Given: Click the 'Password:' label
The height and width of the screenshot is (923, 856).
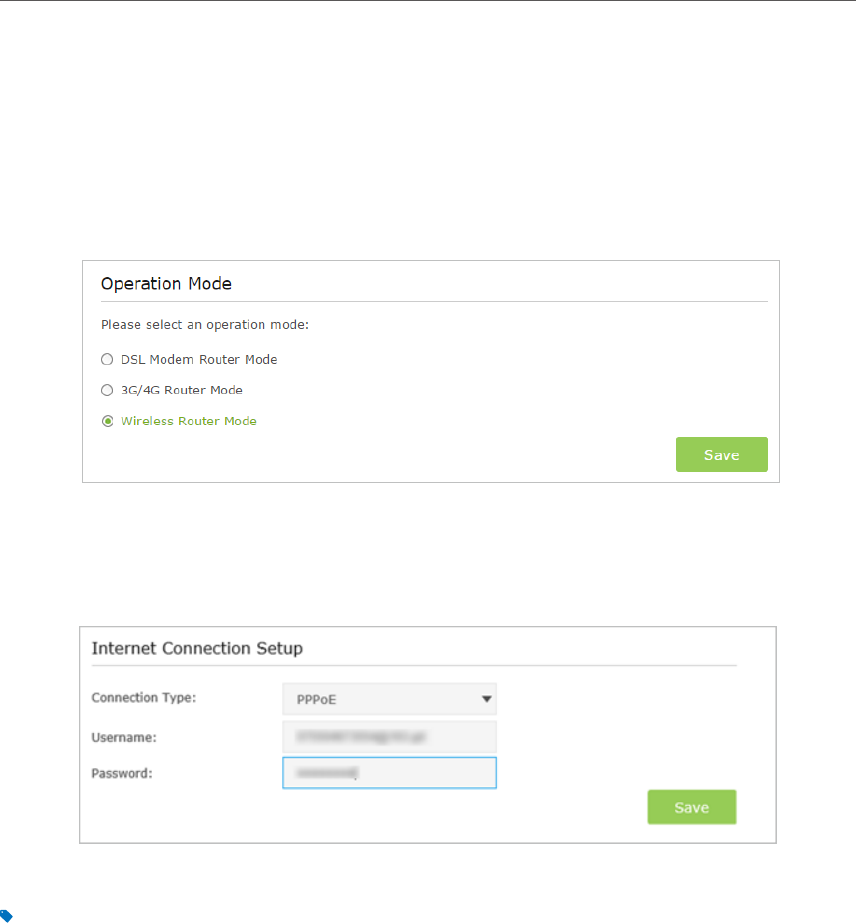Looking at the screenshot, I should 121,773.
